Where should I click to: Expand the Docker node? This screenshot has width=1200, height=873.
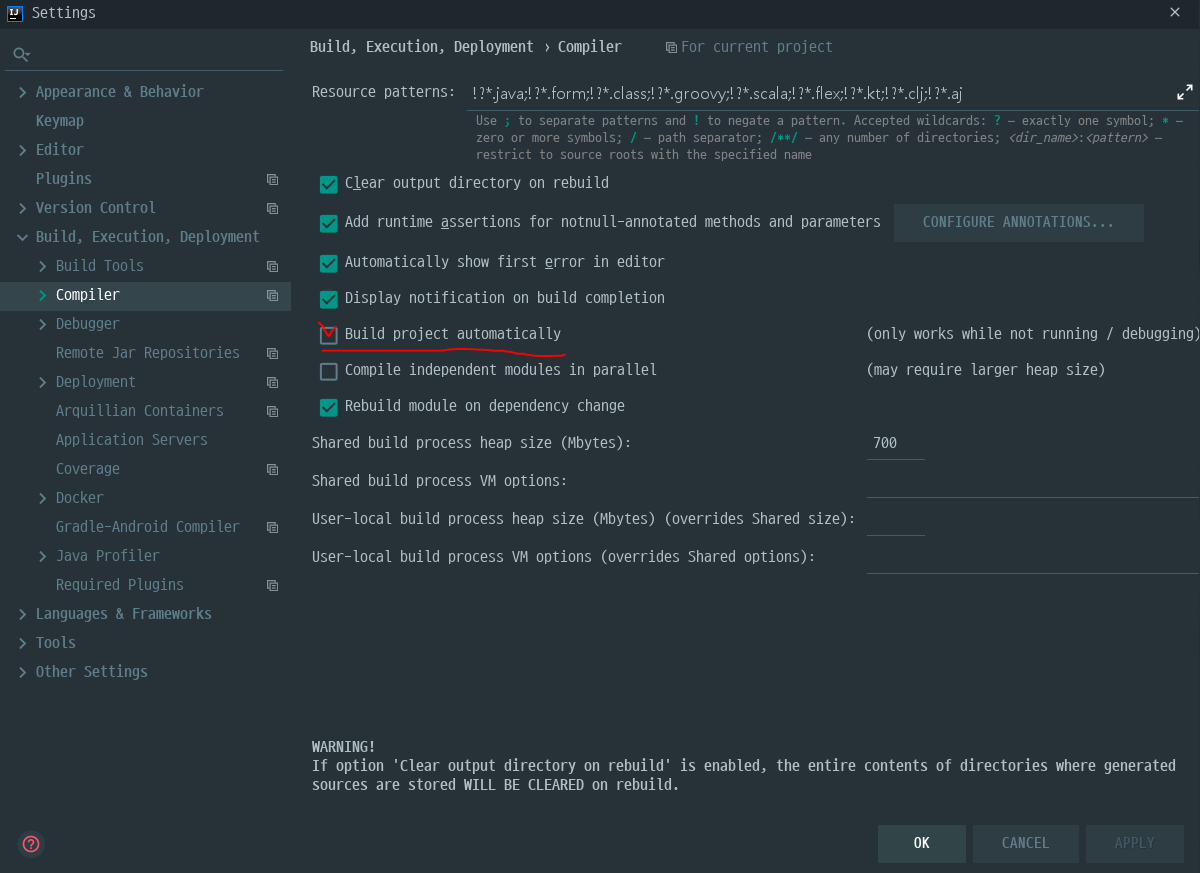42,498
